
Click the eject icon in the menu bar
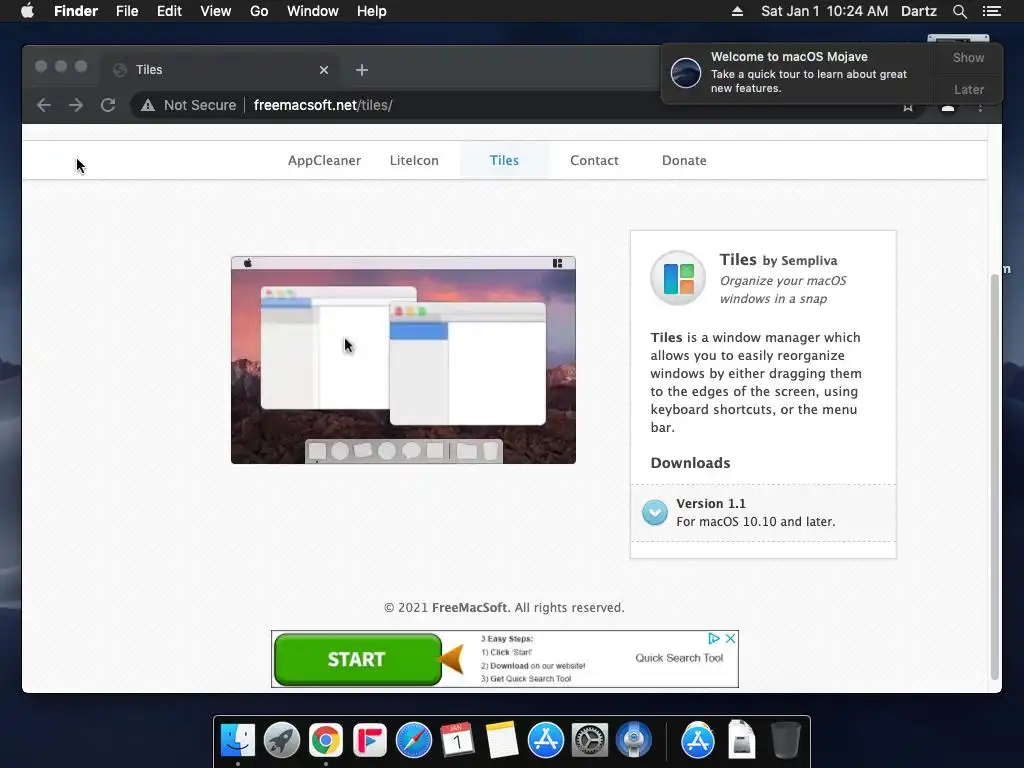pos(737,11)
